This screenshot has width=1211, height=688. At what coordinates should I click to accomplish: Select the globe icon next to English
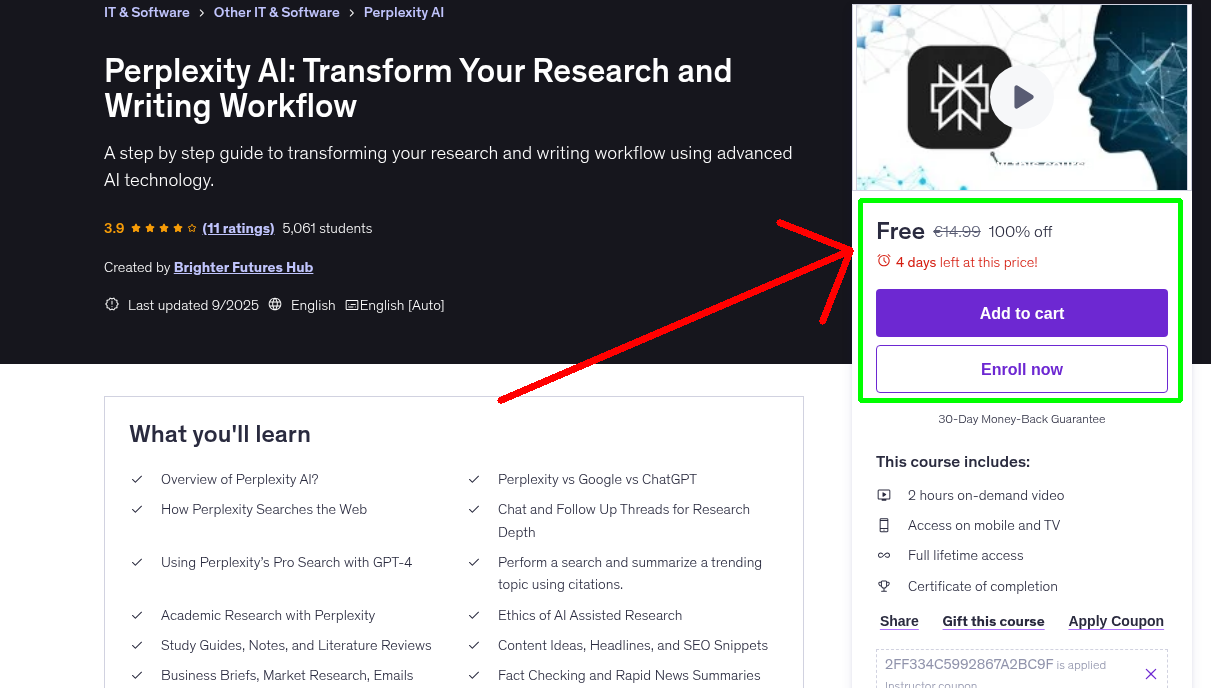(275, 305)
